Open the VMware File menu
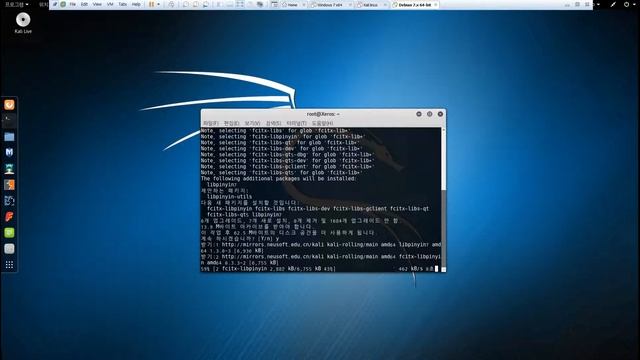Viewport: 640px width, 360px height. pyautogui.click(x=73, y=4)
